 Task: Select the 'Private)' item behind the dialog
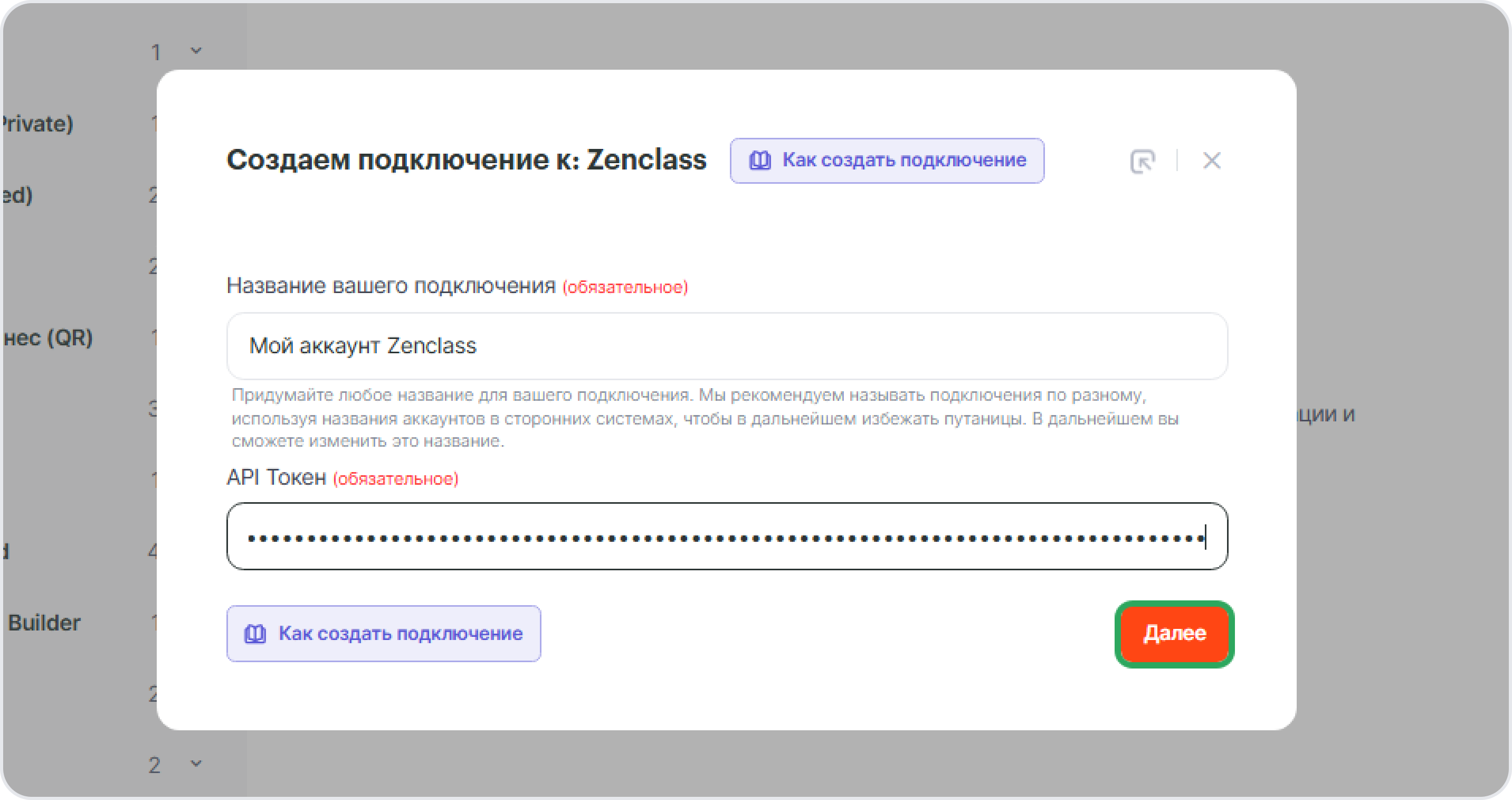(37, 124)
